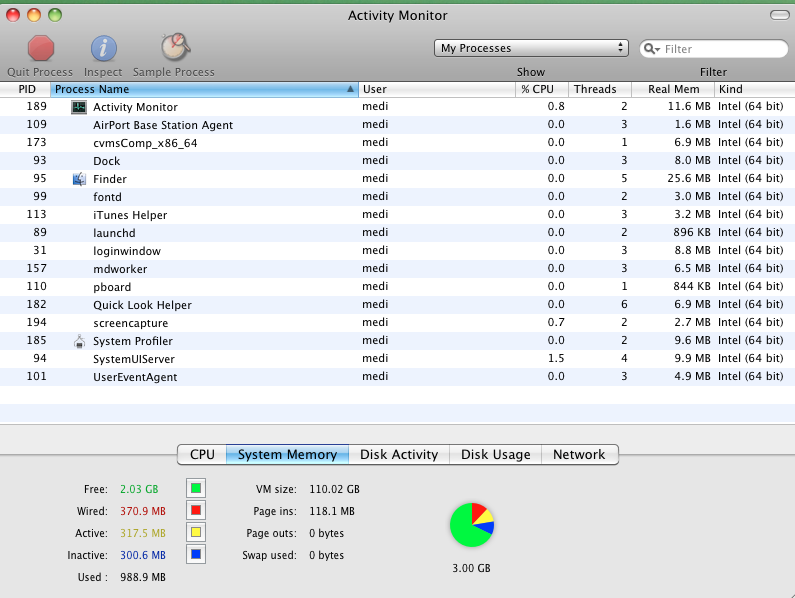
Task: Open the My Processes dropdown
Action: (x=532, y=48)
